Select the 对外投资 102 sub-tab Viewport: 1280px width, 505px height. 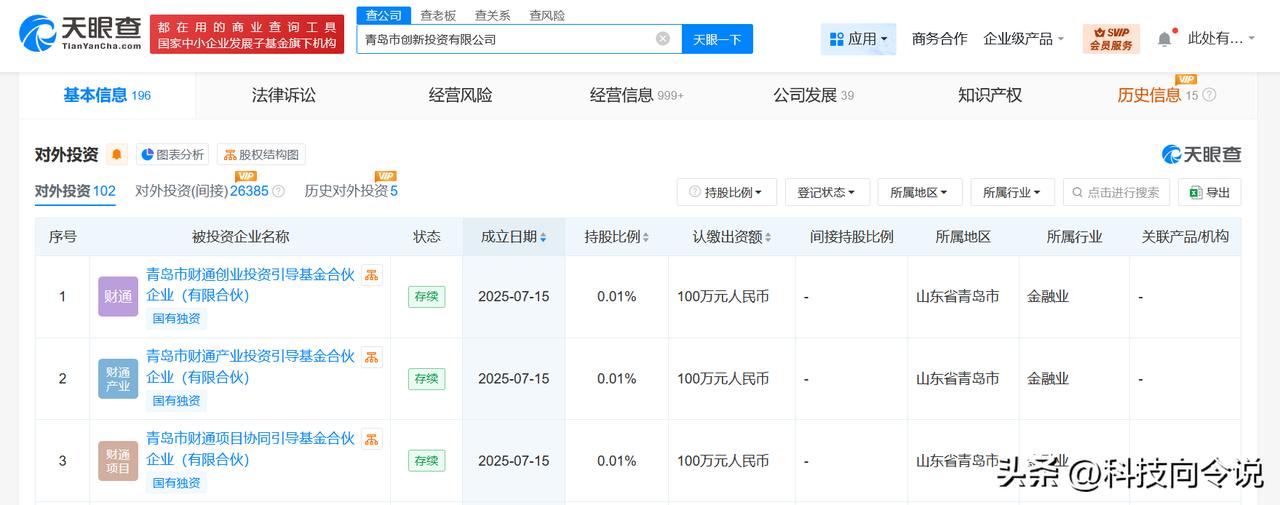(x=75, y=191)
